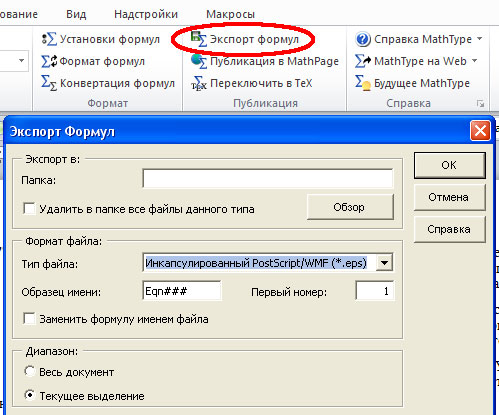Click the Экспорт Формул title bar text
The height and width of the screenshot is (415, 499).
tap(62, 132)
